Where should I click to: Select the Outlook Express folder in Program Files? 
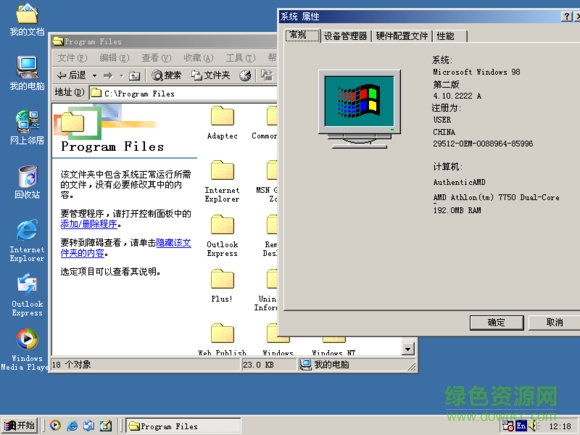click(x=222, y=236)
